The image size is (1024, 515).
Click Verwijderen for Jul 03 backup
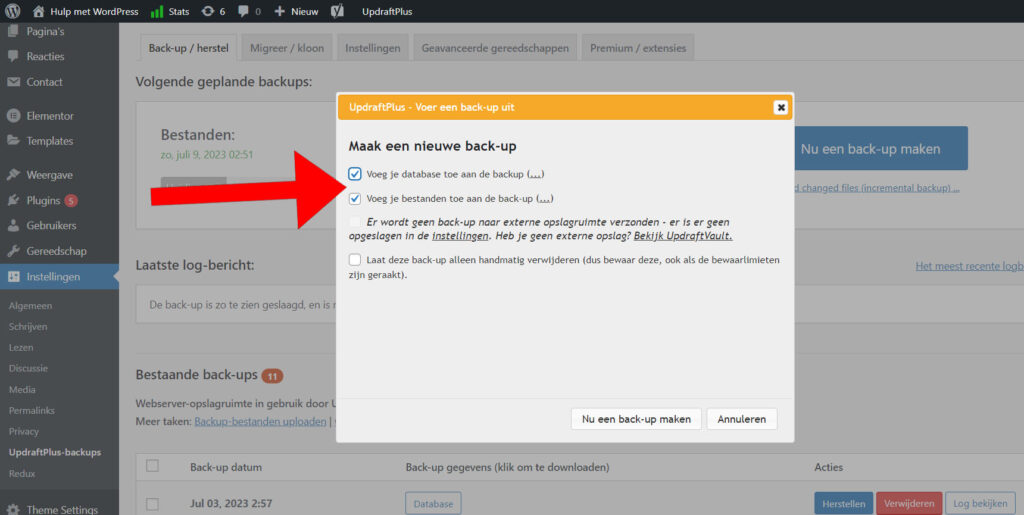(909, 504)
